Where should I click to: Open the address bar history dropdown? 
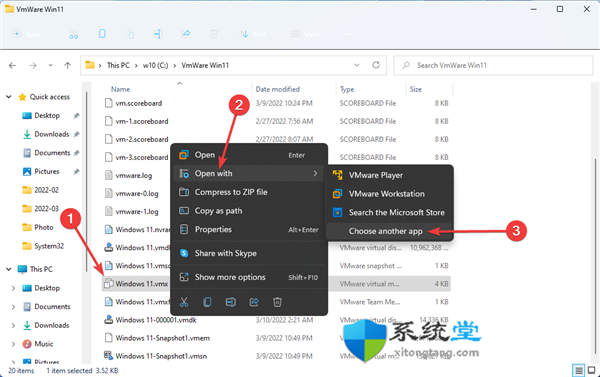357,65
